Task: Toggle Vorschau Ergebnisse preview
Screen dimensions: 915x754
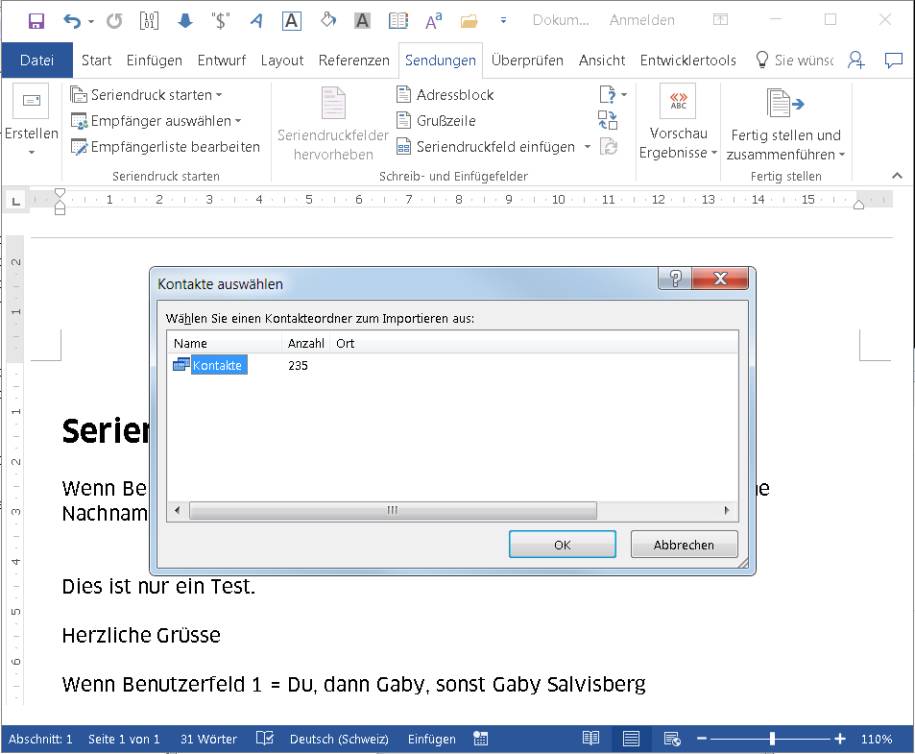Action: click(x=678, y=122)
